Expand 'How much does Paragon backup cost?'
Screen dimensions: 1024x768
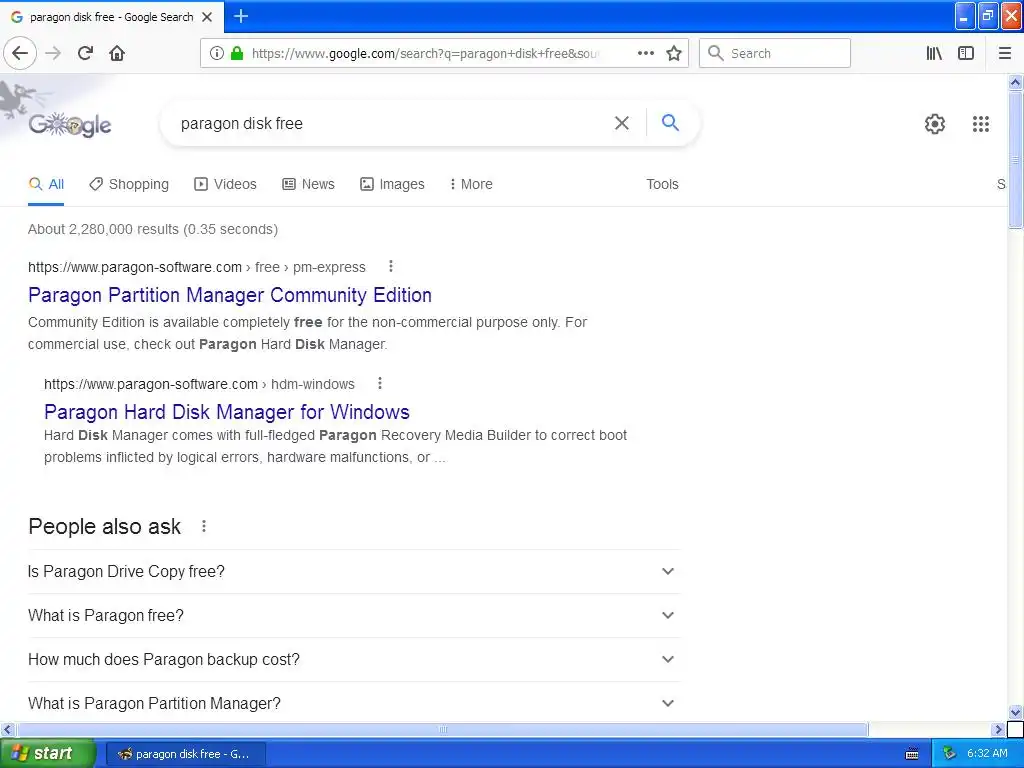click(x=354, y=660)
